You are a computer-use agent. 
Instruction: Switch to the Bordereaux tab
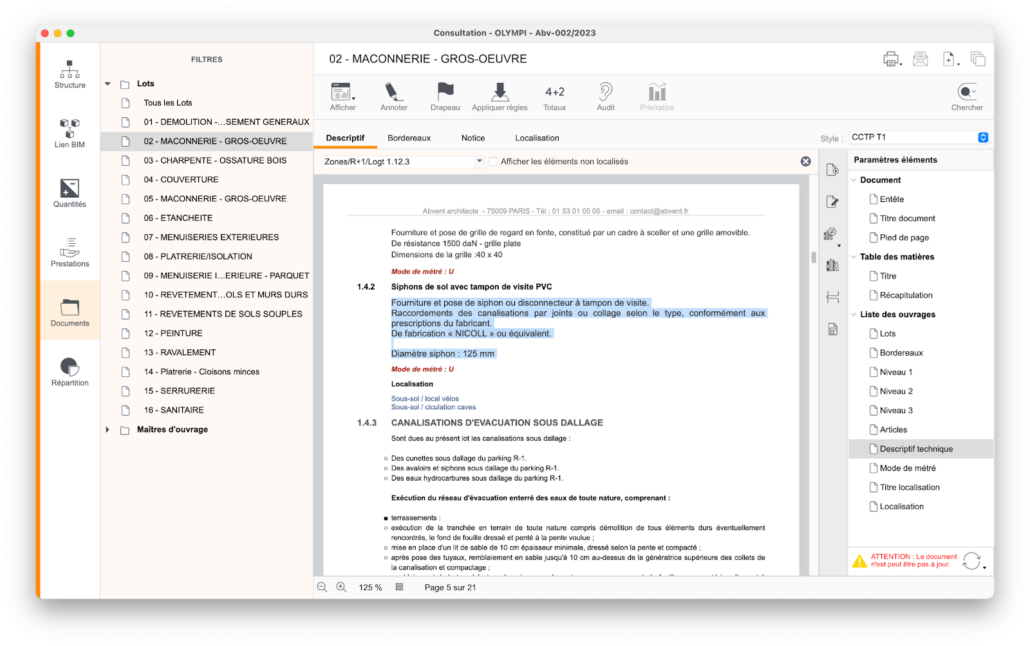click(x=409, y=138)
